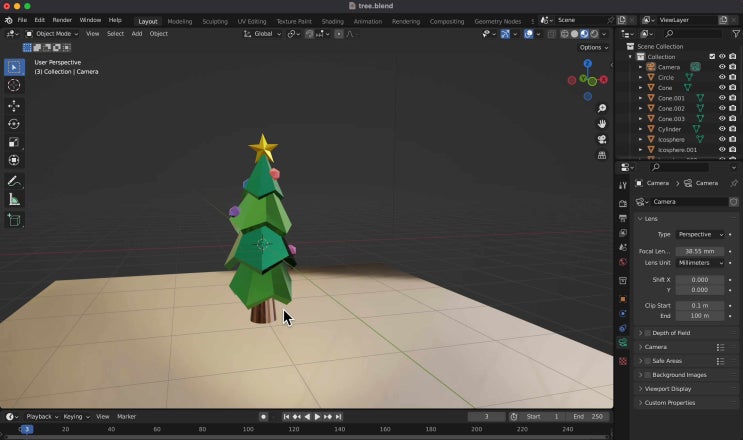Select the Move tool in the toolbar

[x=14, y=106]
